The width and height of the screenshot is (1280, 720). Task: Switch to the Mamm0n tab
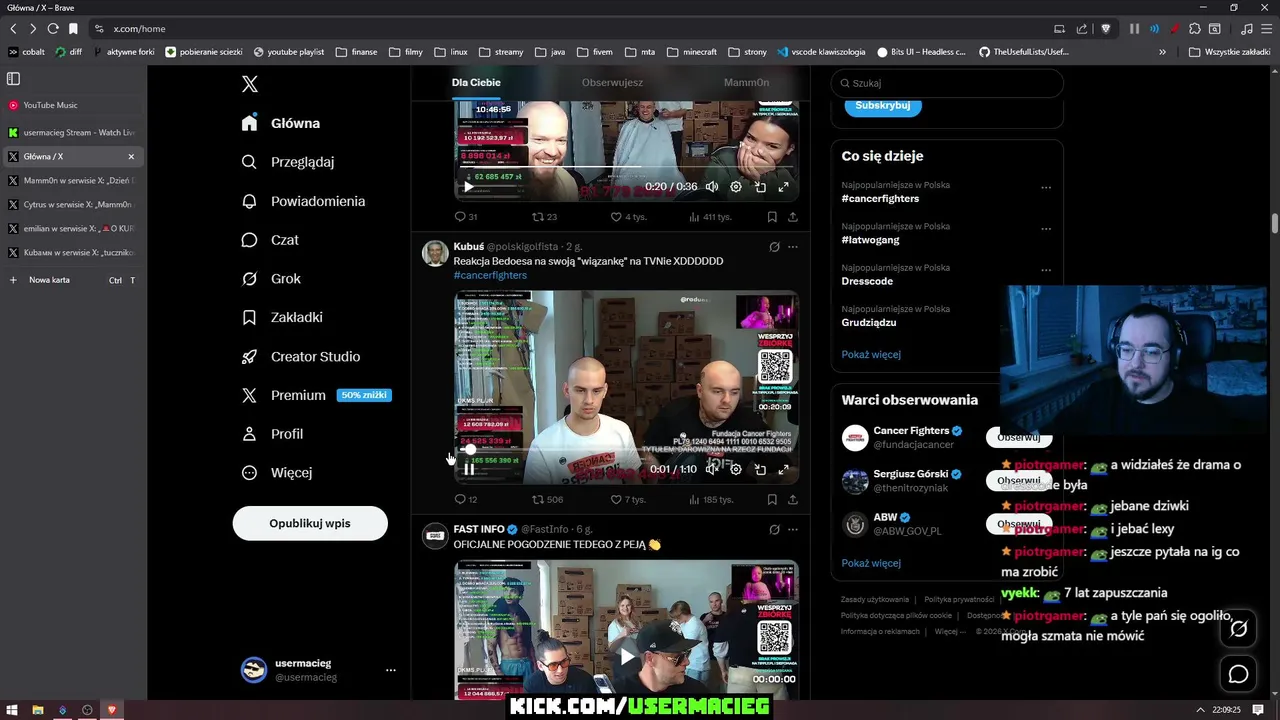coord(746,83)
